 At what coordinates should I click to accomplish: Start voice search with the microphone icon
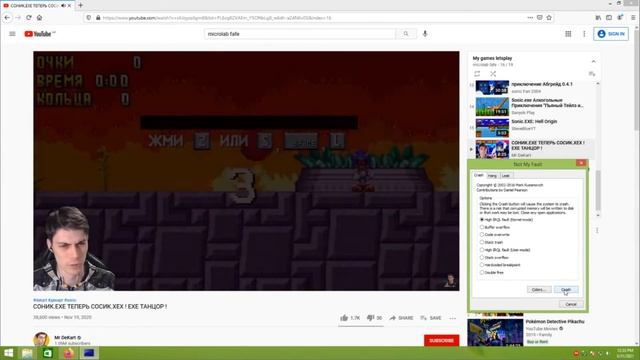[x=425, y=34]
